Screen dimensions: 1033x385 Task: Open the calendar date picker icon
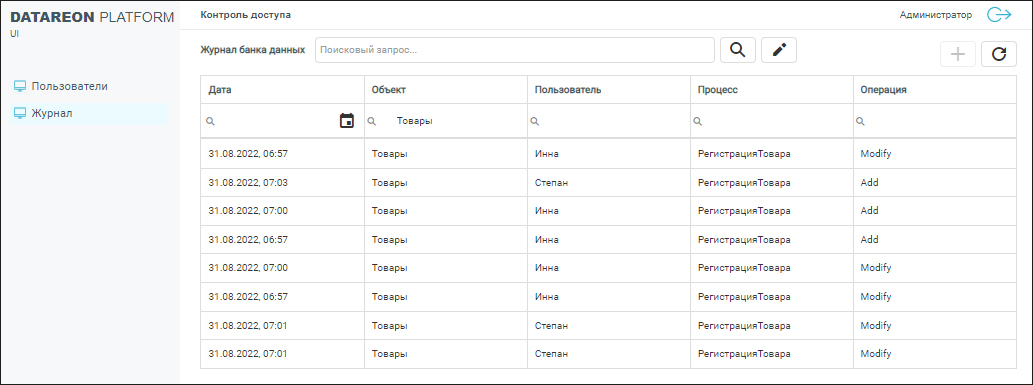coord(347,121)
